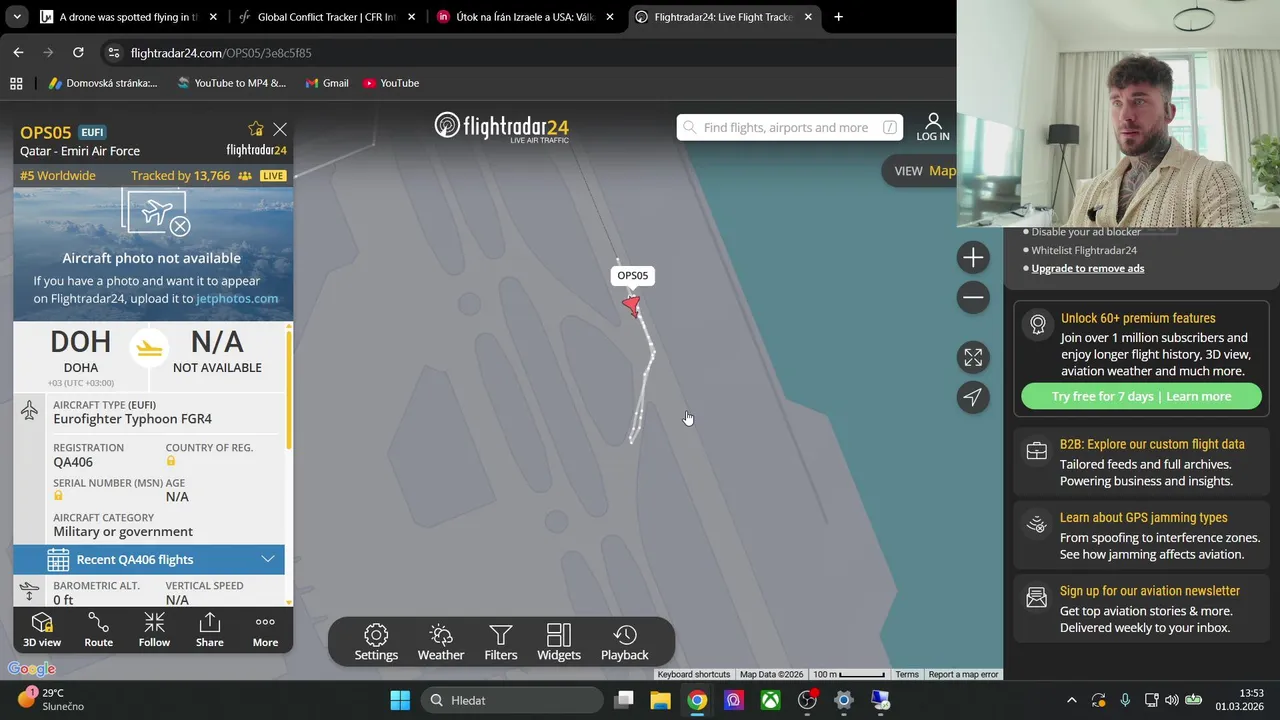Click Report a map error

tap(963, 674)
